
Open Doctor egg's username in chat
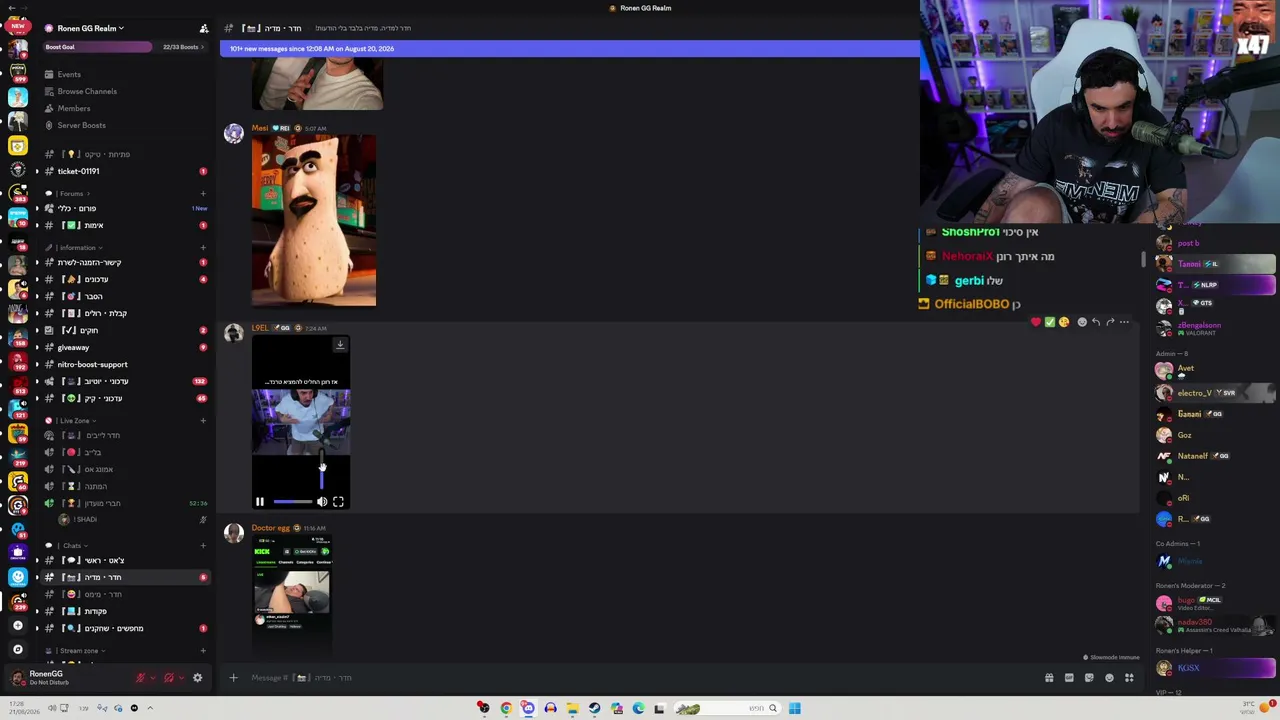[x=270, y=528]
